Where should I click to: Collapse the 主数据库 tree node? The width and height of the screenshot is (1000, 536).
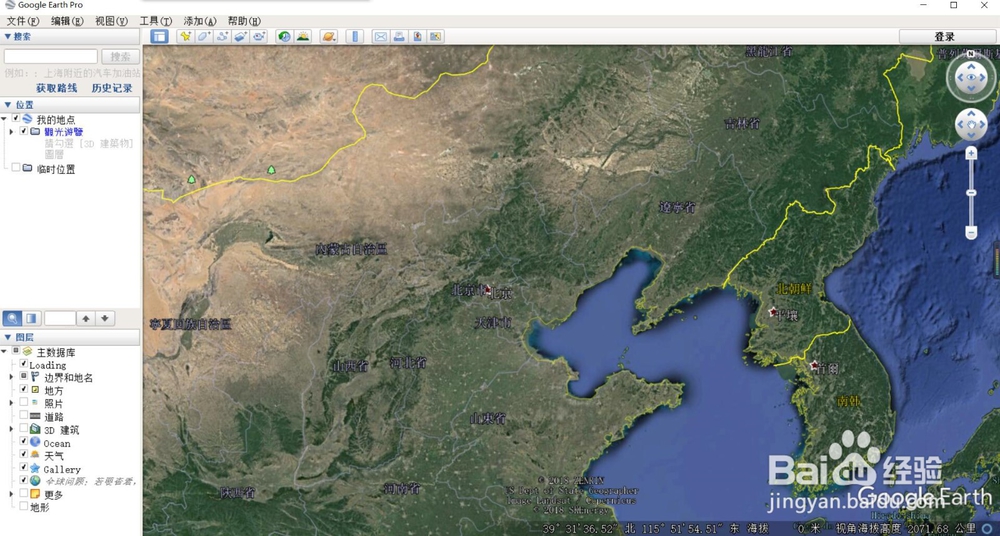point(4,351)
